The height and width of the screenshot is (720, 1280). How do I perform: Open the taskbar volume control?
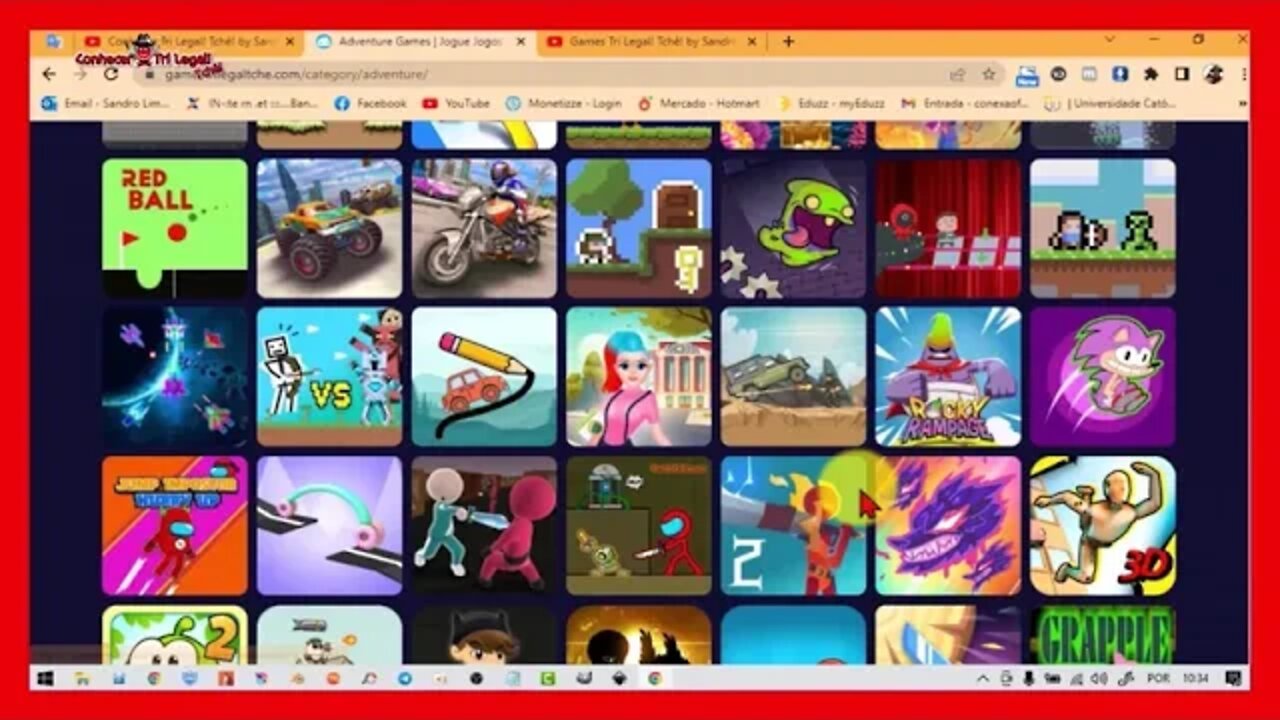tap(1101, 678)
